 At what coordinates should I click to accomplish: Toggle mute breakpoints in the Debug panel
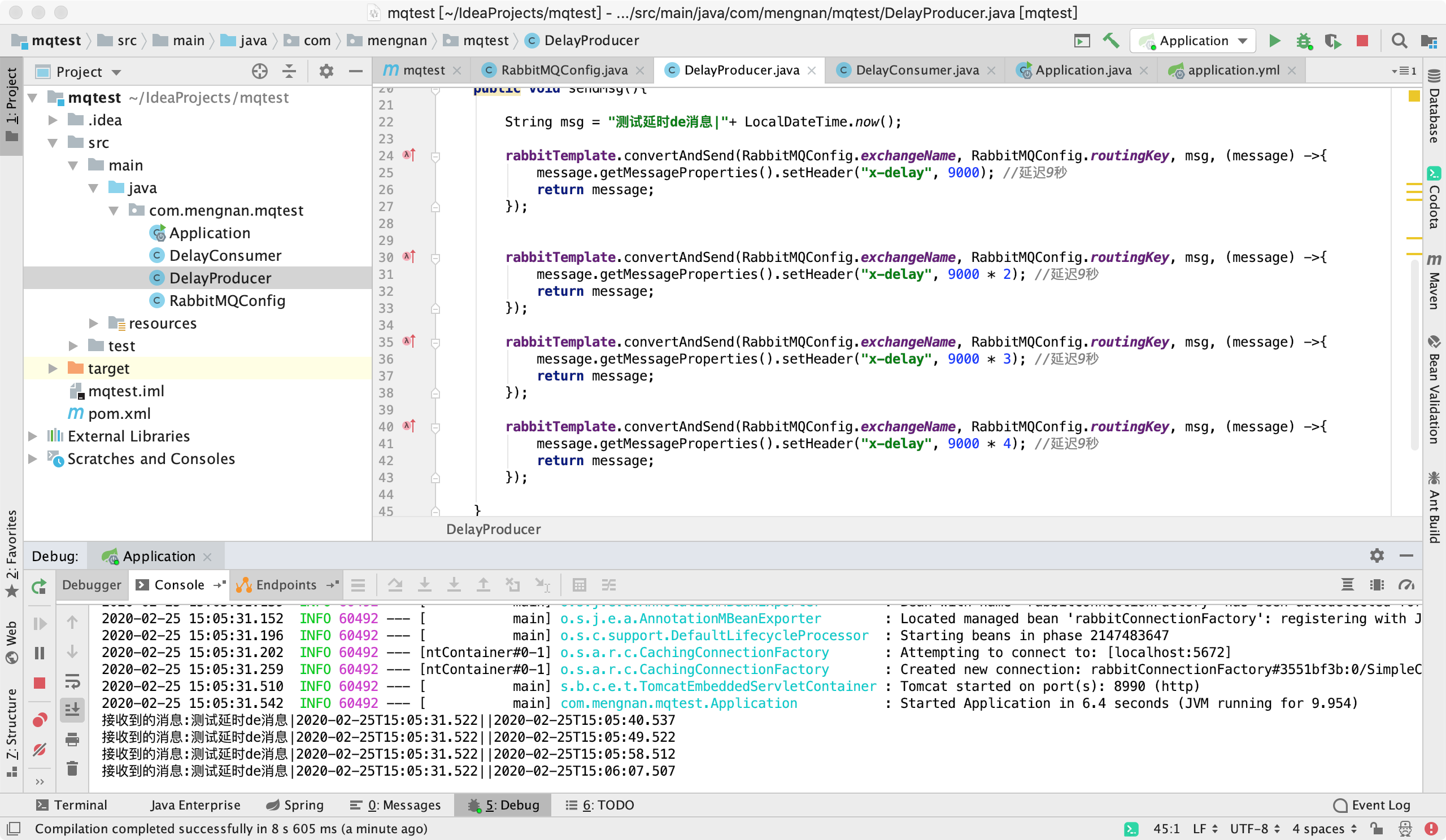tap(39, 750)
